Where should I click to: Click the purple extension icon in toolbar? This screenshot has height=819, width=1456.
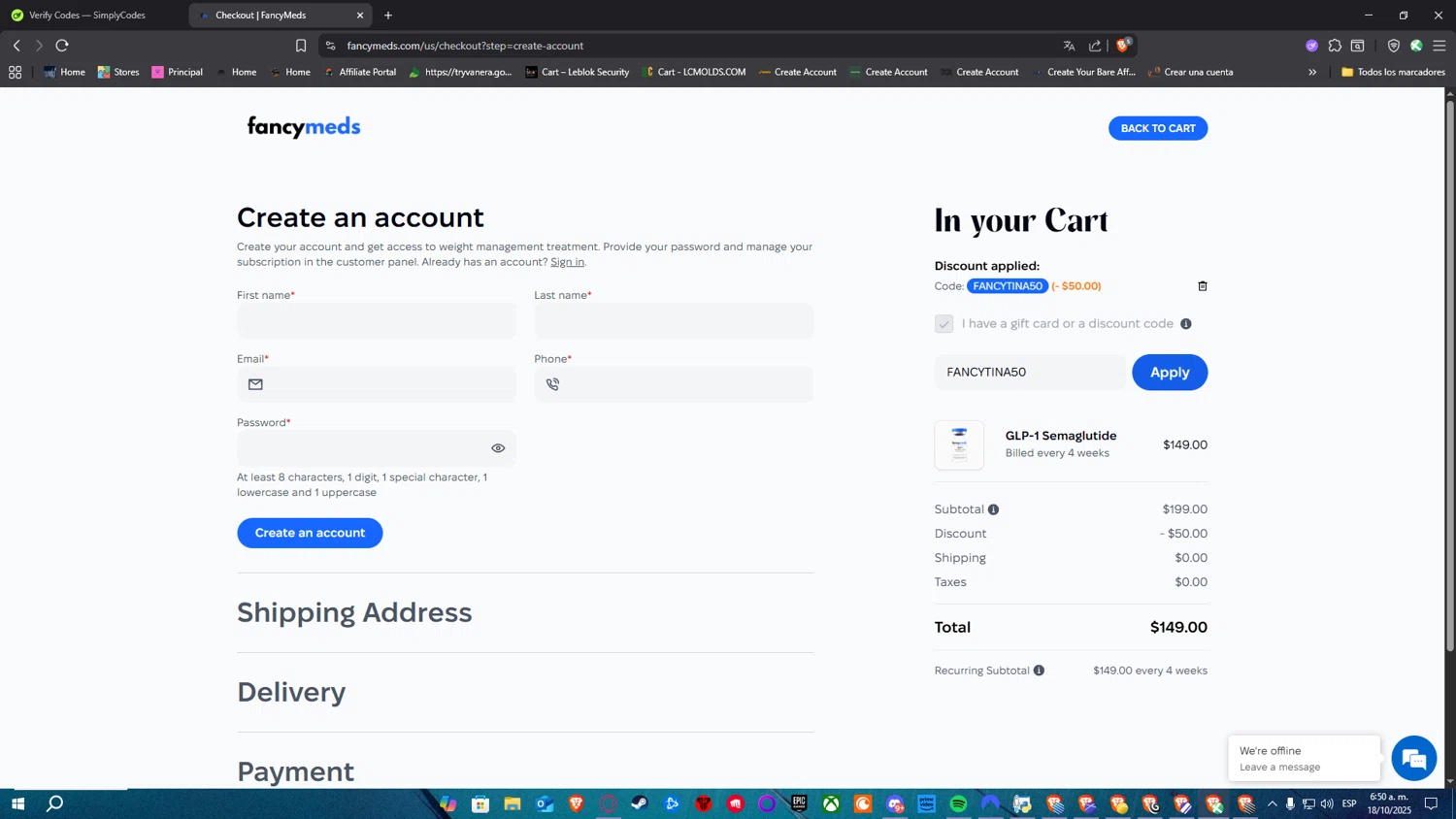coord(1311,46)
